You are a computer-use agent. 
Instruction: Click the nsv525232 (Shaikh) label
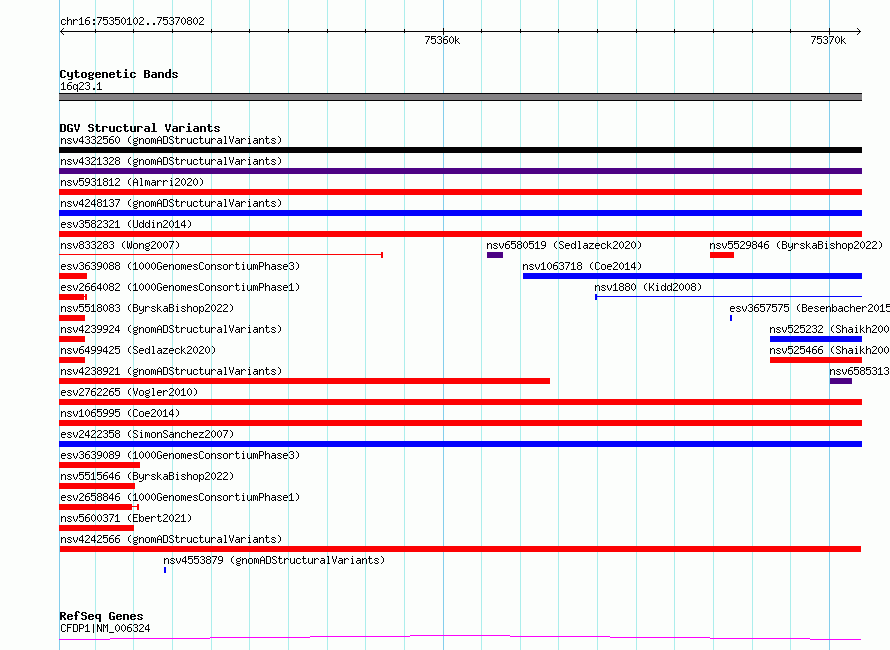coord(829,329)
